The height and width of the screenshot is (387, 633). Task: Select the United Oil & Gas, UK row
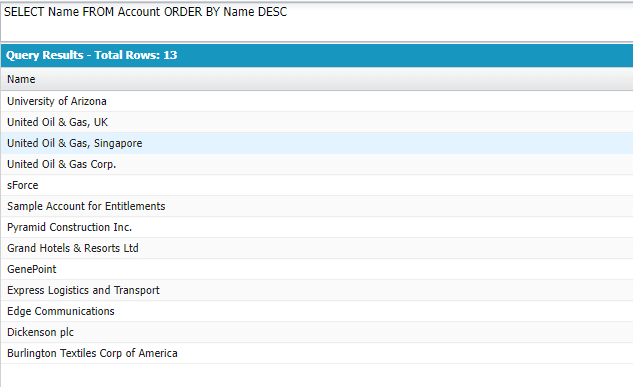pyautogui.click(x=317, y=122)
